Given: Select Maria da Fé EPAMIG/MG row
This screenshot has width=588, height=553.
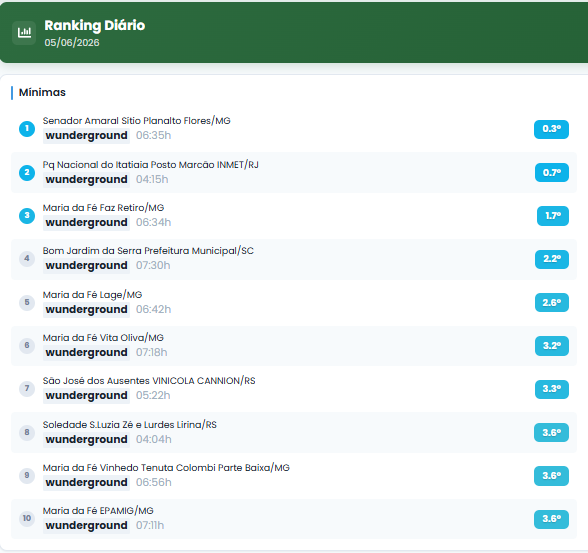Looking at the screenshot, I should [x=294, y=519].
